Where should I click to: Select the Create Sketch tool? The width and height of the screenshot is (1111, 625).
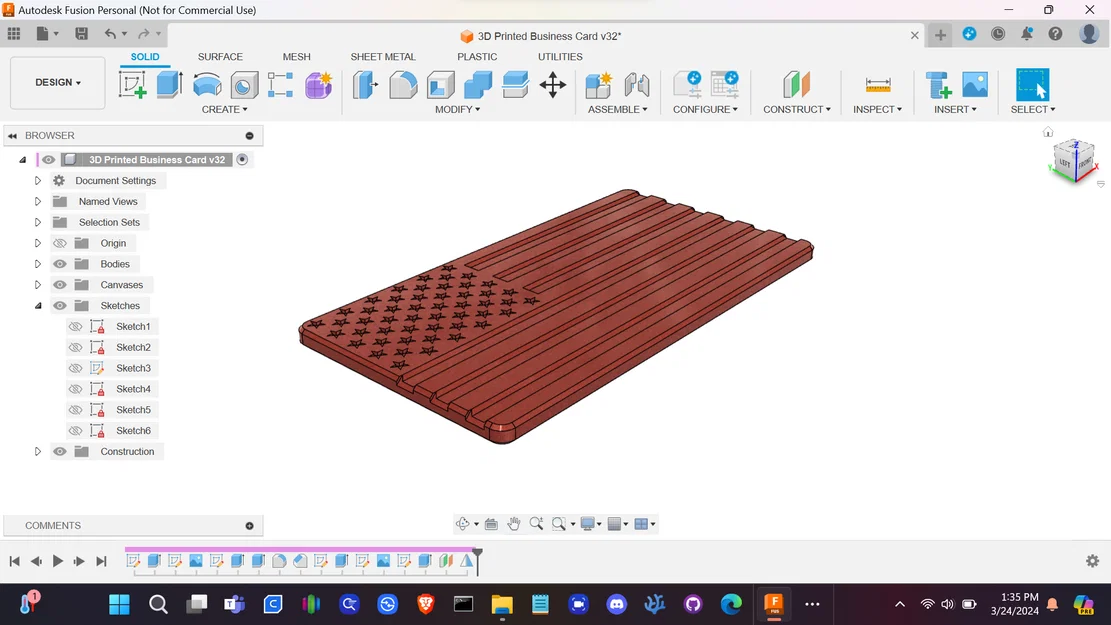pyautogui.click(x=132, y=85)
